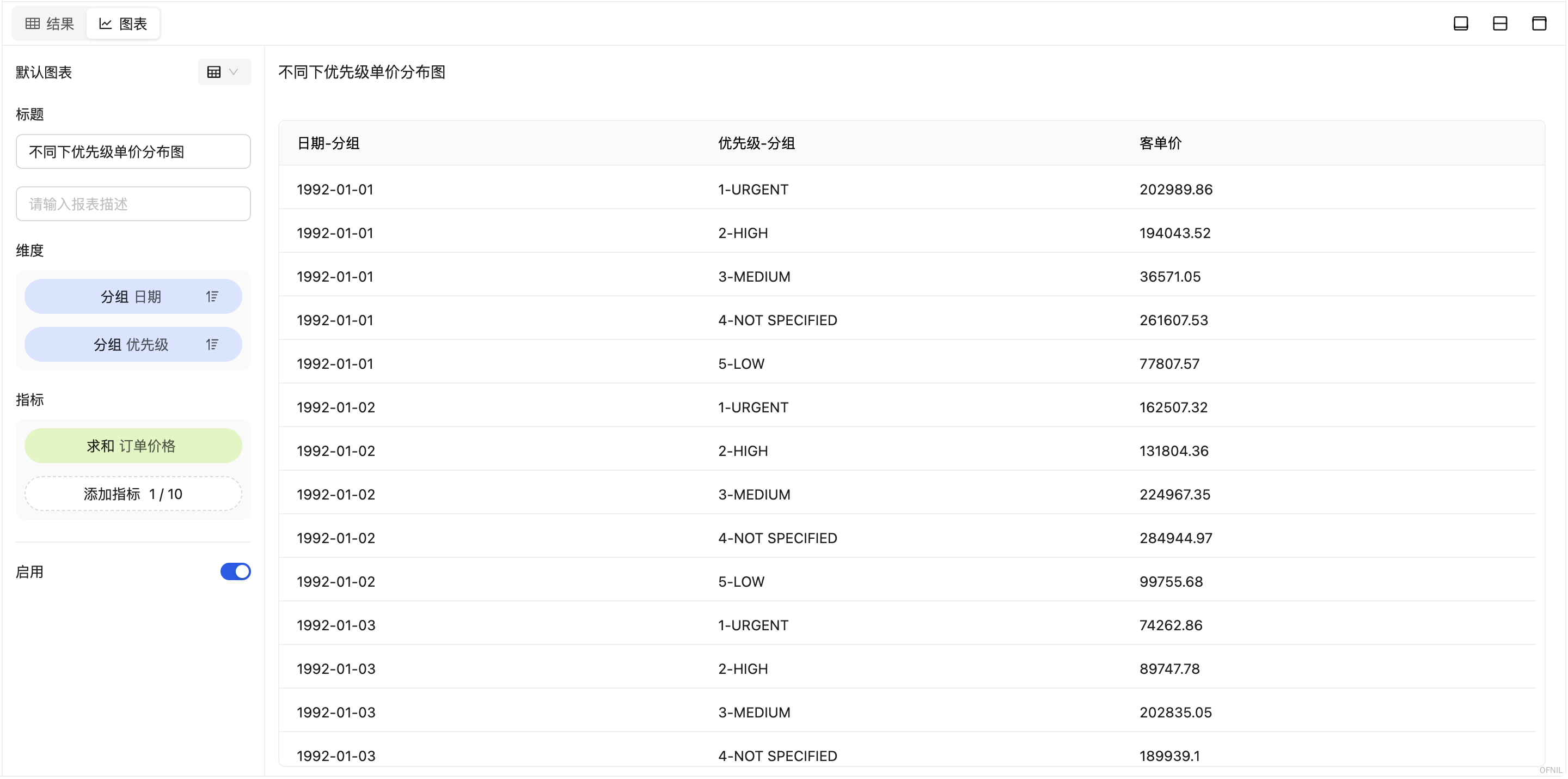
Task: Click 添加指标 1 / 10 button
Action: click(x=133, y=494)
